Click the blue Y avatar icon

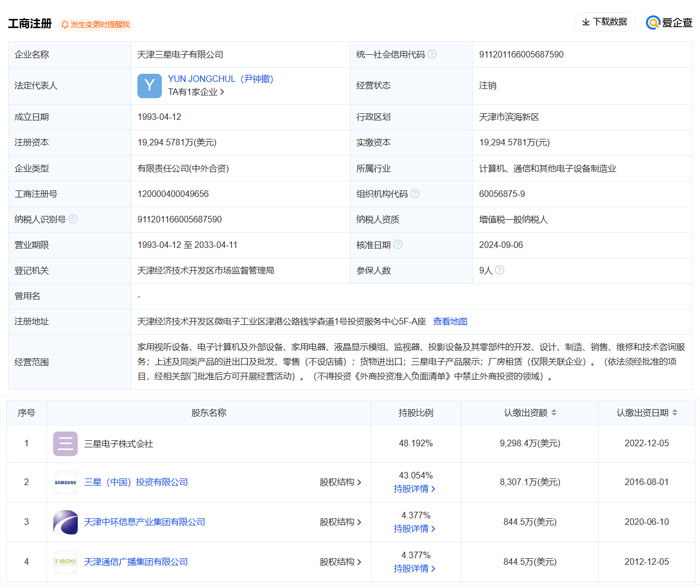click(x=150, y=86)
